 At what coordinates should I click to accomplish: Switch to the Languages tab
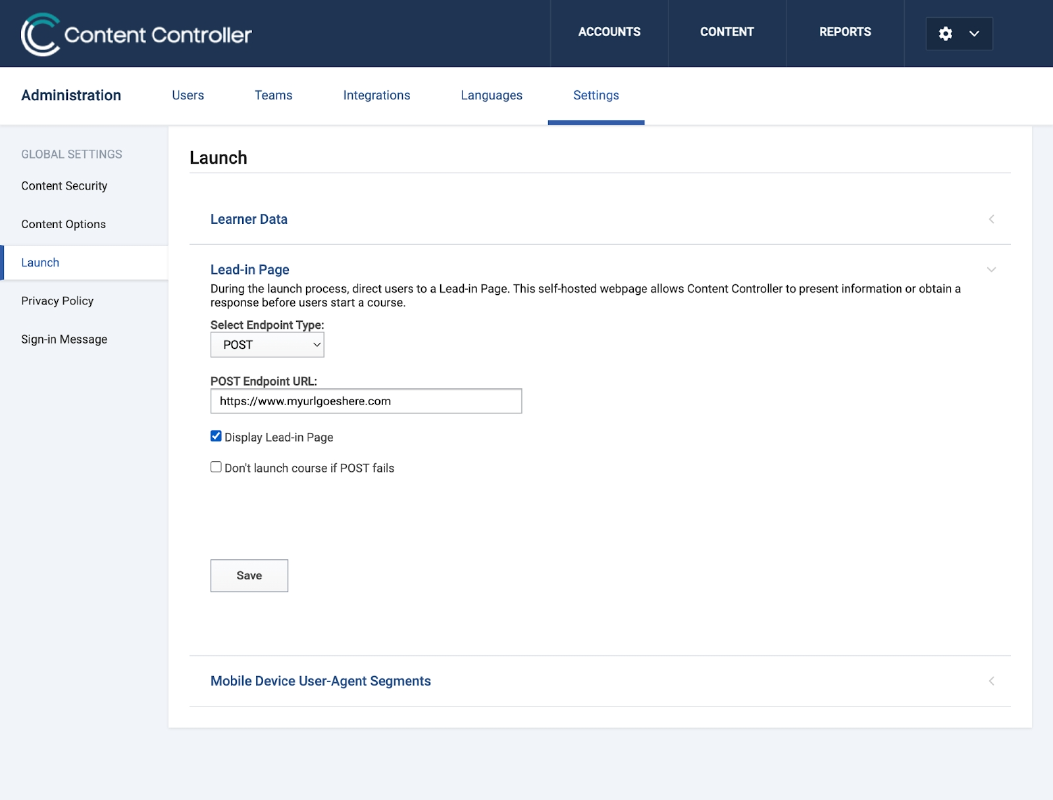click(x=492, y=95)
